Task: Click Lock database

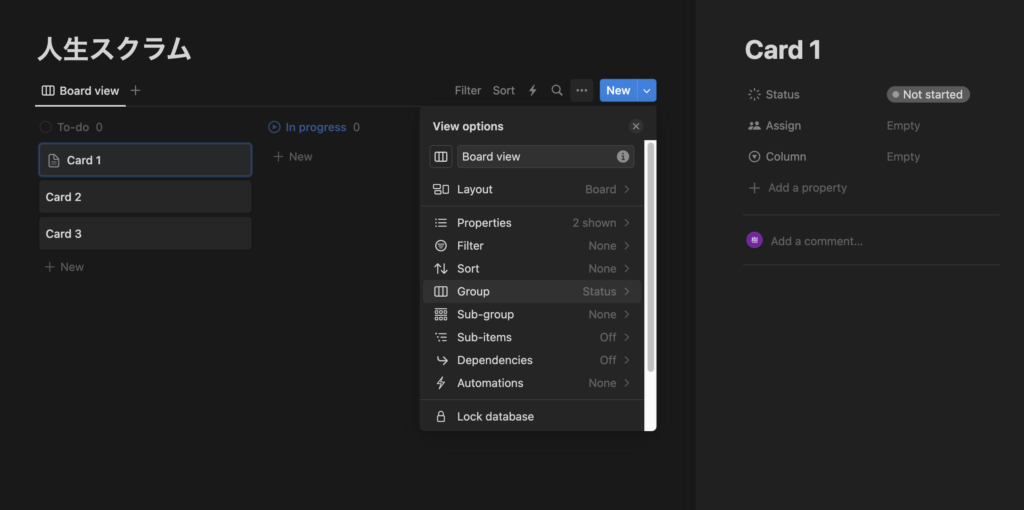Action: (x=495, y=417)
